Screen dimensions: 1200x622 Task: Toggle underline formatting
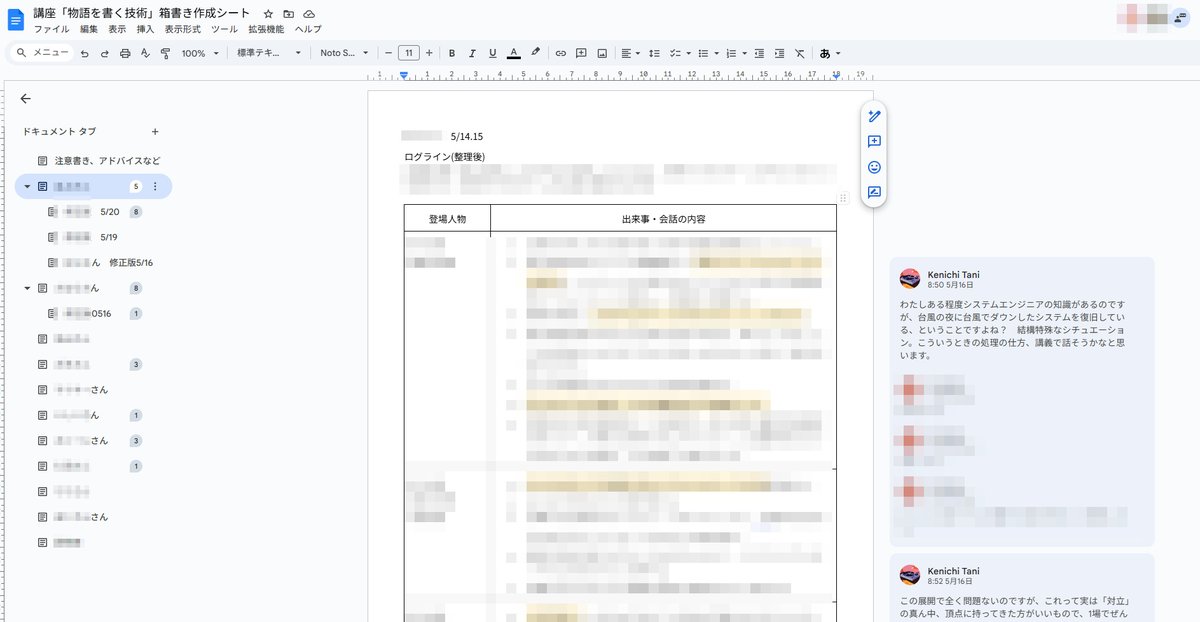492,53
